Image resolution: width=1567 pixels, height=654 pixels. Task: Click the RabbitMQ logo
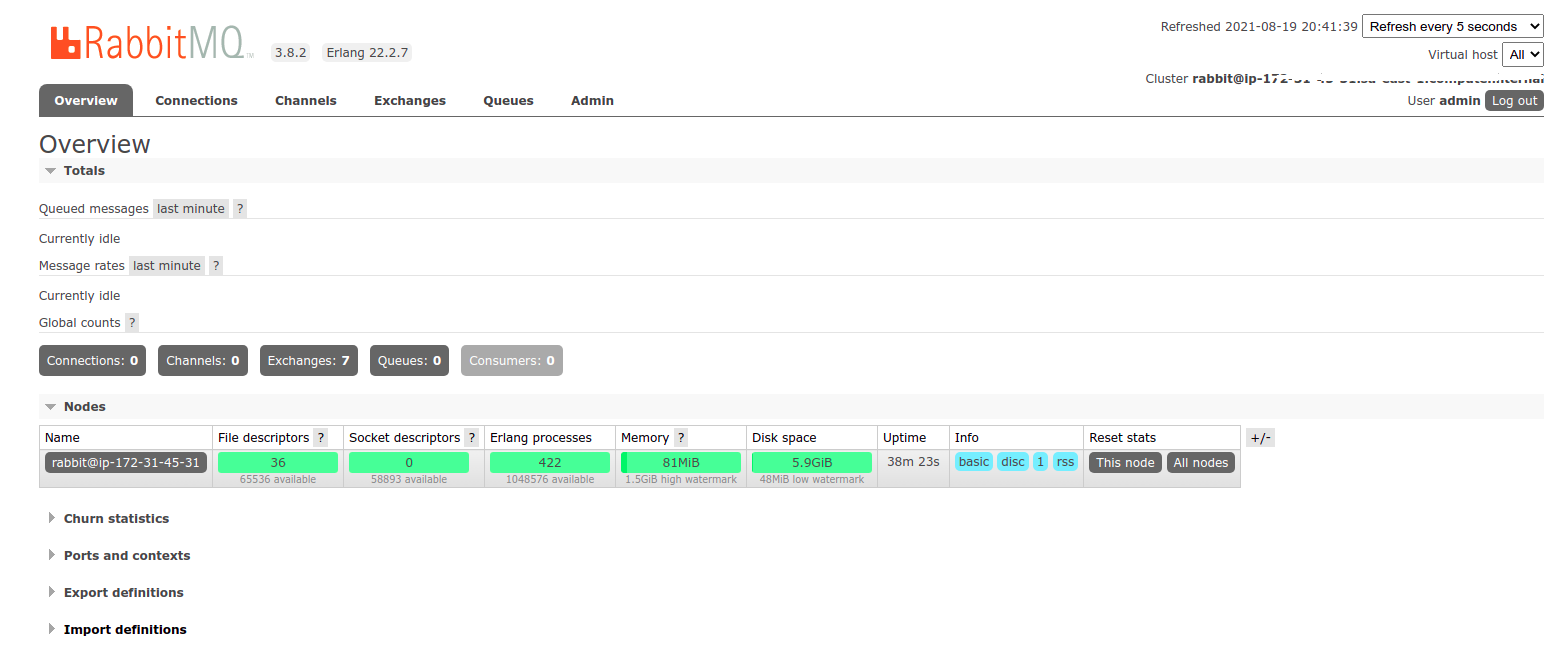pos(151,43)
